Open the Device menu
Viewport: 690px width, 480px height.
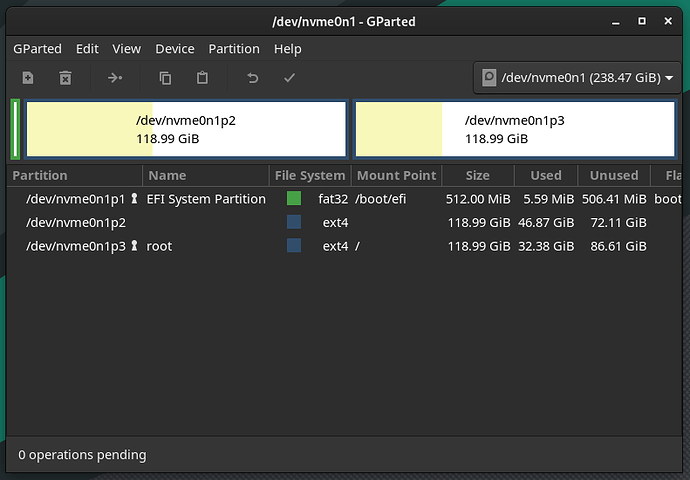[x=175, y=49]
